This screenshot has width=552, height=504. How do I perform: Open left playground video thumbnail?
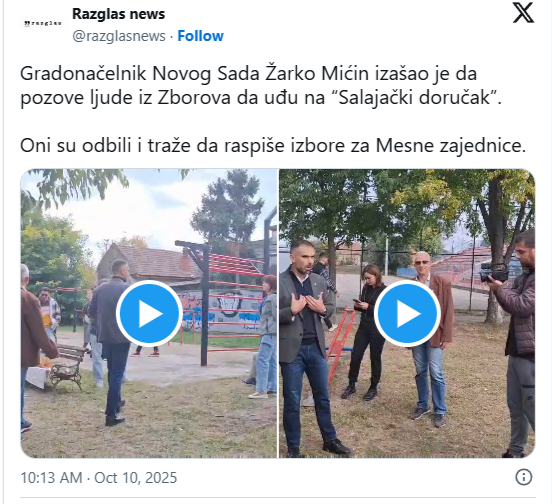[149, 313]
